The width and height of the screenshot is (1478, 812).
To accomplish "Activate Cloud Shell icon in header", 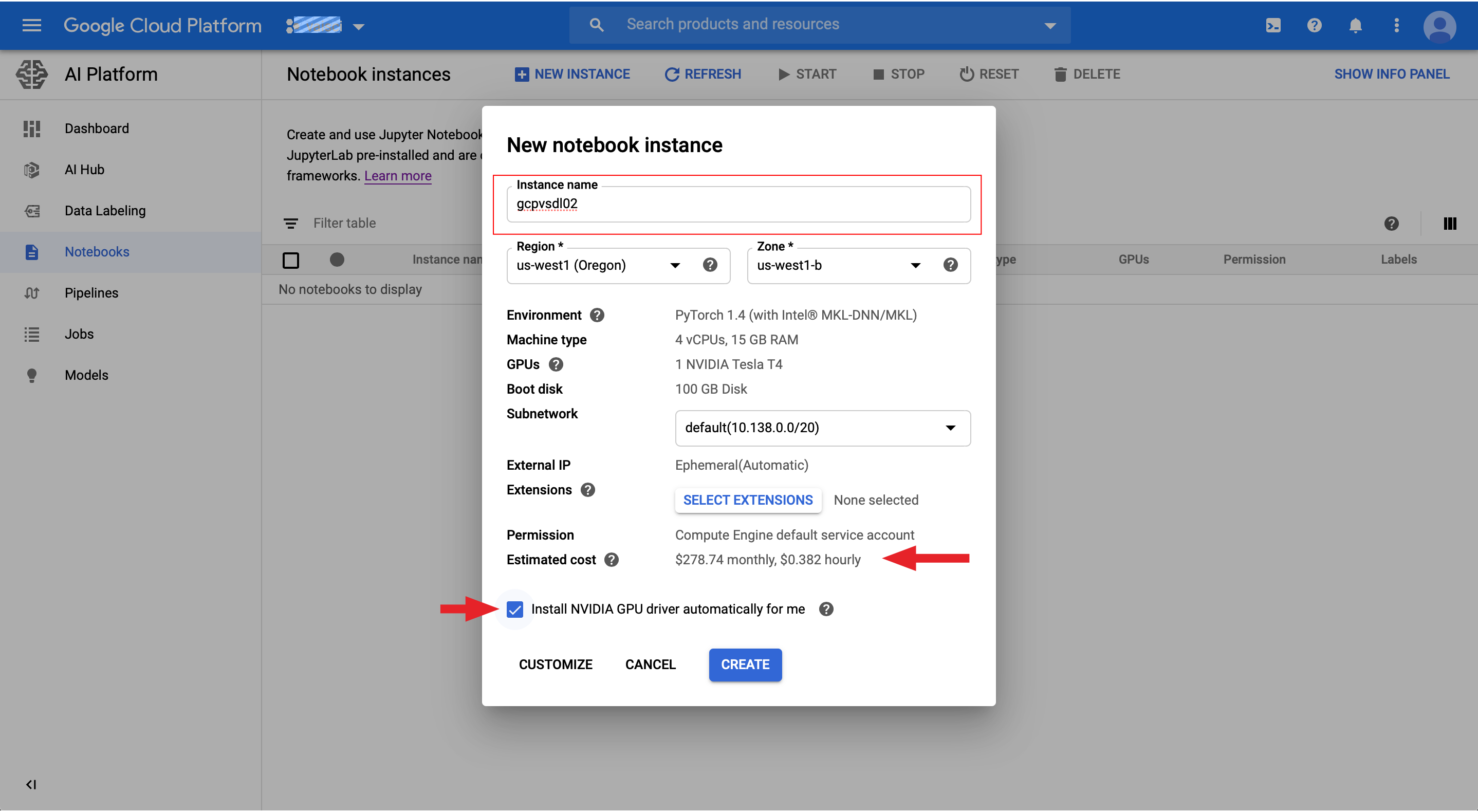I will click(1273, 25).
